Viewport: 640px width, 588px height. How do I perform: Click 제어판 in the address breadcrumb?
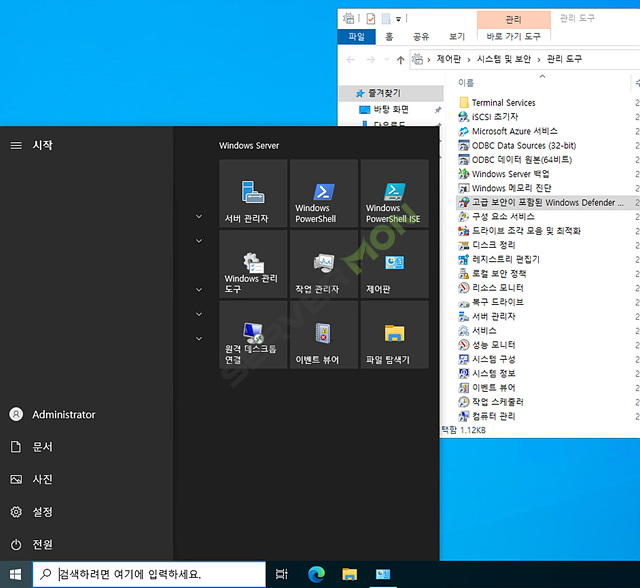click(x=449, y=59)
